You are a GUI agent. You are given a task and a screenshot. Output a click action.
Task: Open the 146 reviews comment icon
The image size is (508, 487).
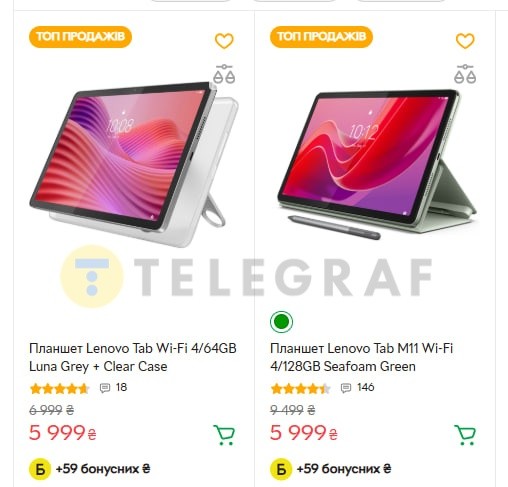point(346,388)
